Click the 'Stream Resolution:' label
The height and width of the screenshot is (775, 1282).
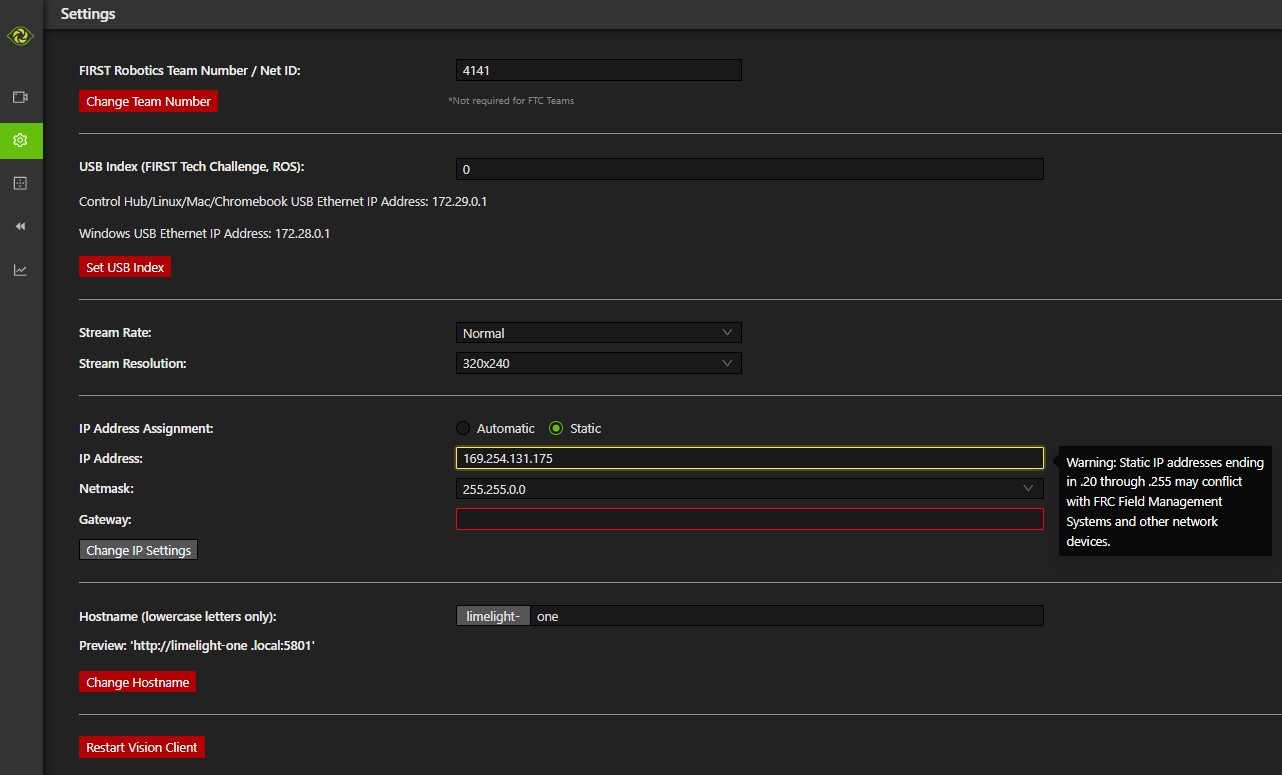coord(133,363)
